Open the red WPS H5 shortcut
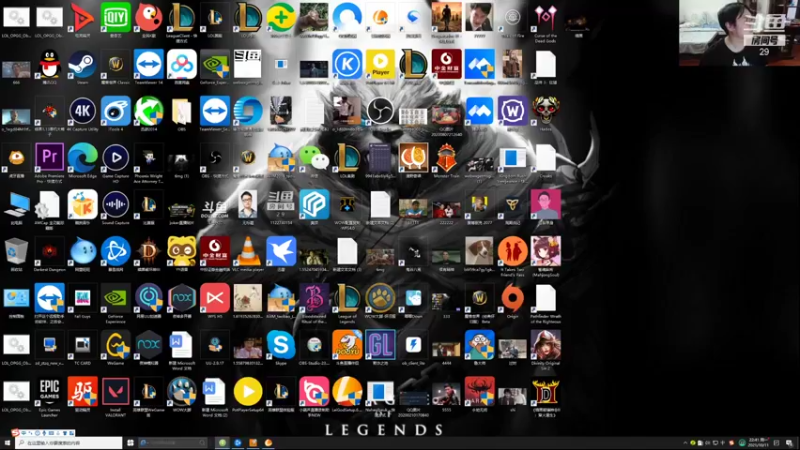Viewport: 800px width, 450px height. [215, 298]
